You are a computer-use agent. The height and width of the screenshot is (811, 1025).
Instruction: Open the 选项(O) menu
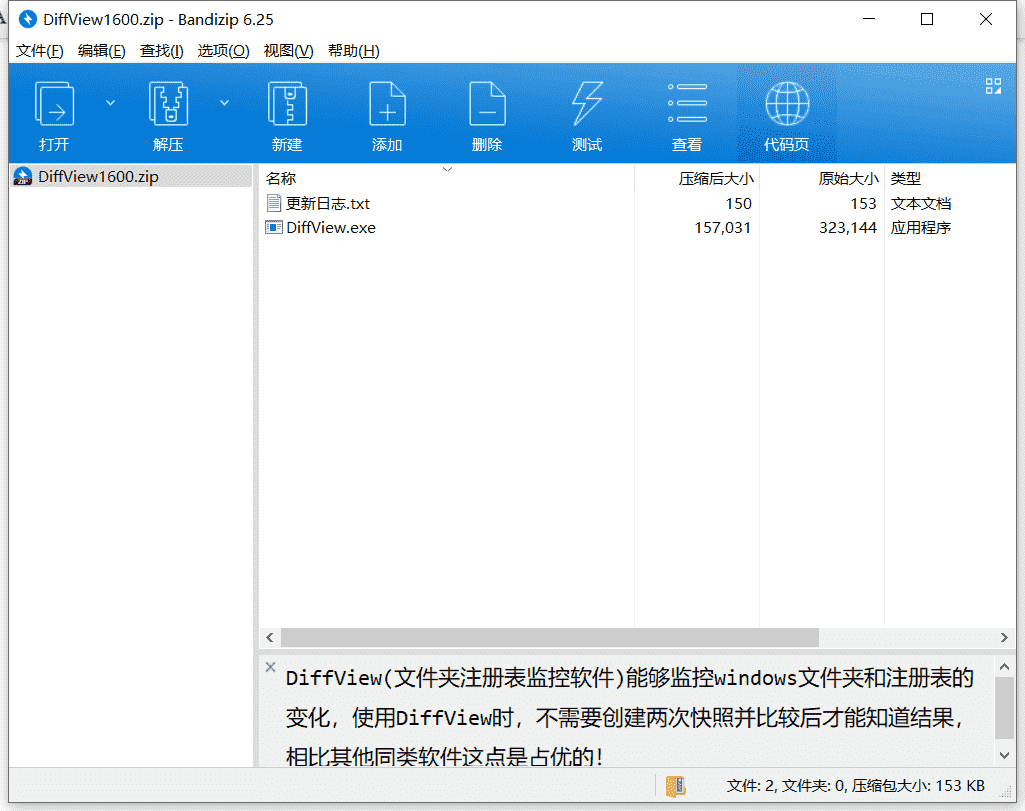[224, 51]
